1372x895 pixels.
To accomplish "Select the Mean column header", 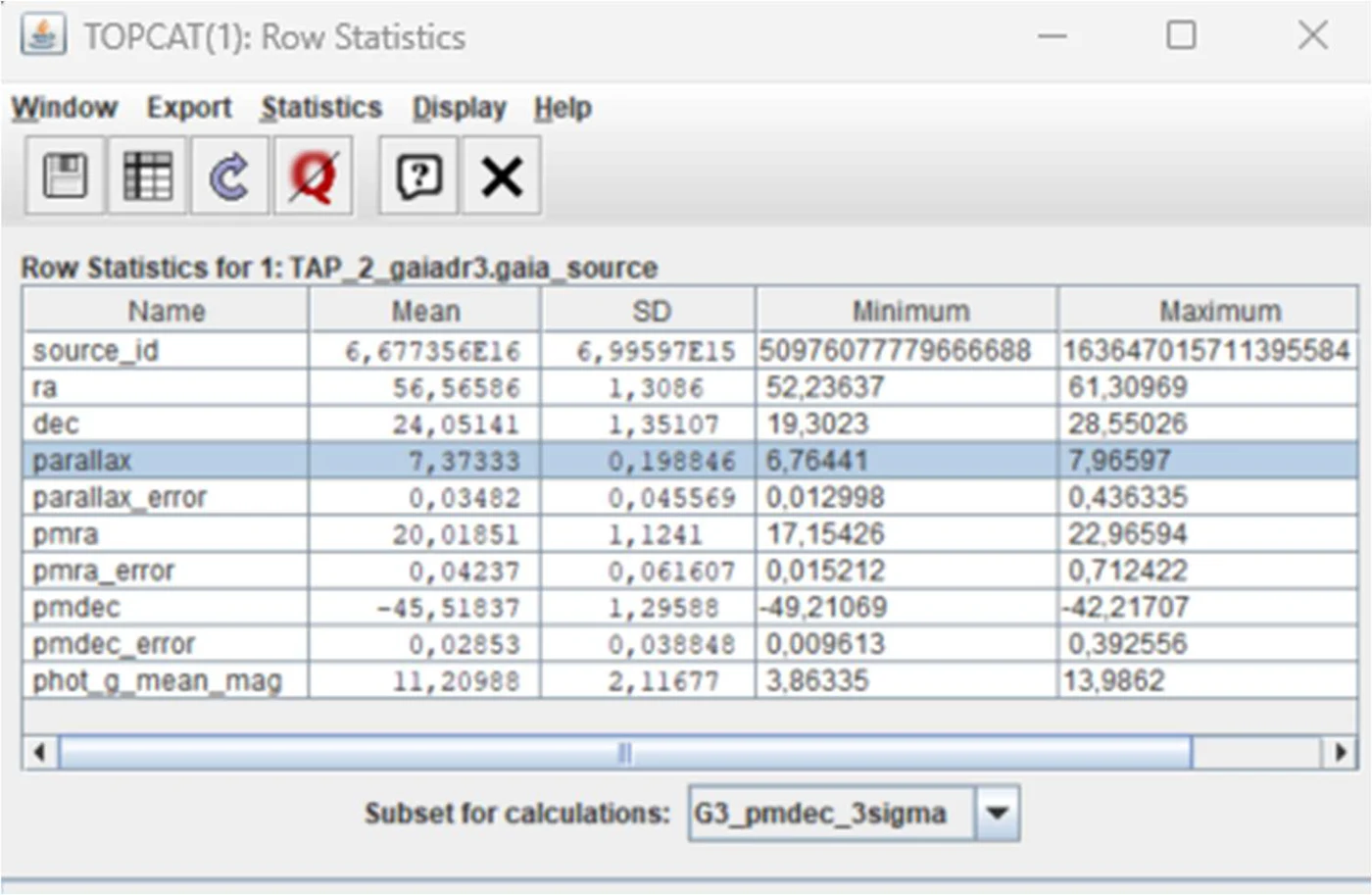I will tap(424, 311).
